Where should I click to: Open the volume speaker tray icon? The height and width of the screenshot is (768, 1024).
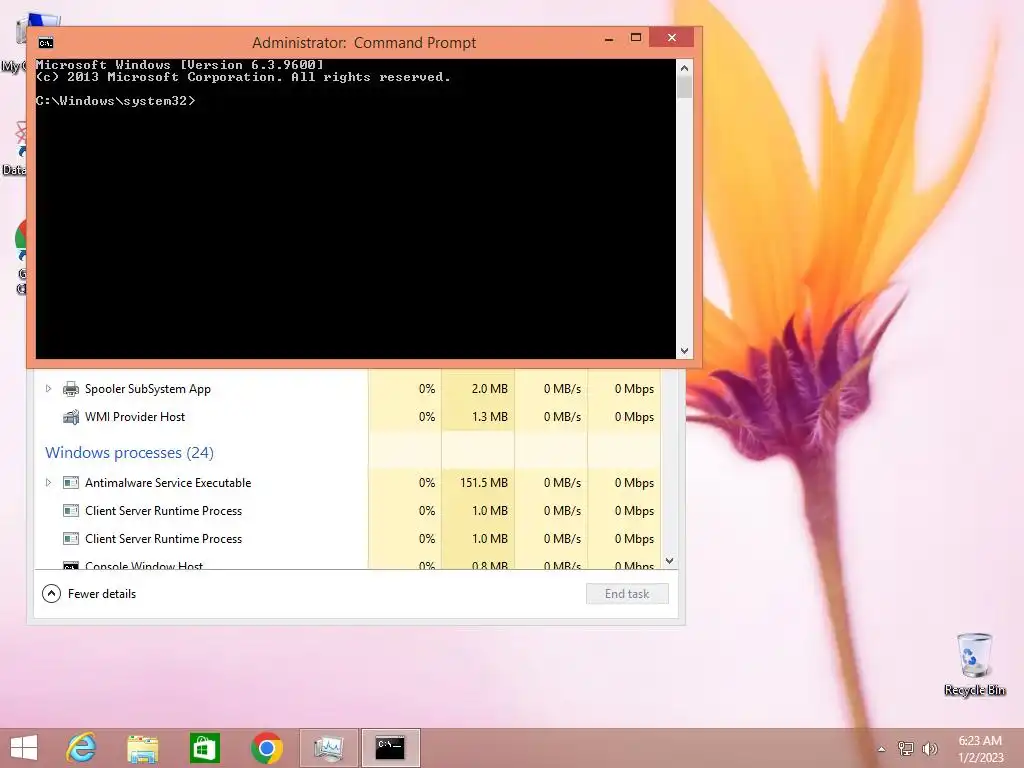pyautogui.click(x=930, y=748)
